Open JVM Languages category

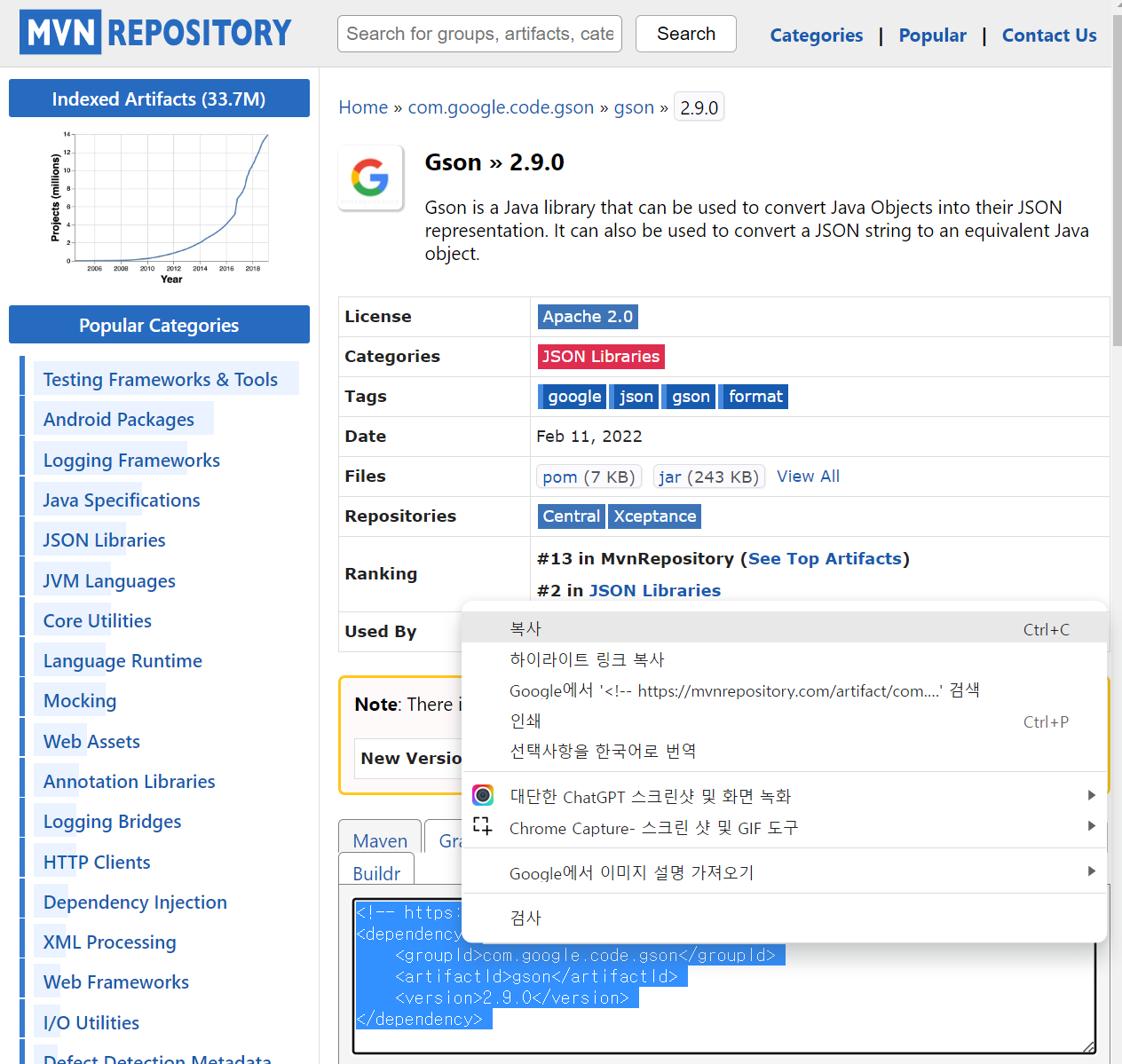(x=109, y=581)
